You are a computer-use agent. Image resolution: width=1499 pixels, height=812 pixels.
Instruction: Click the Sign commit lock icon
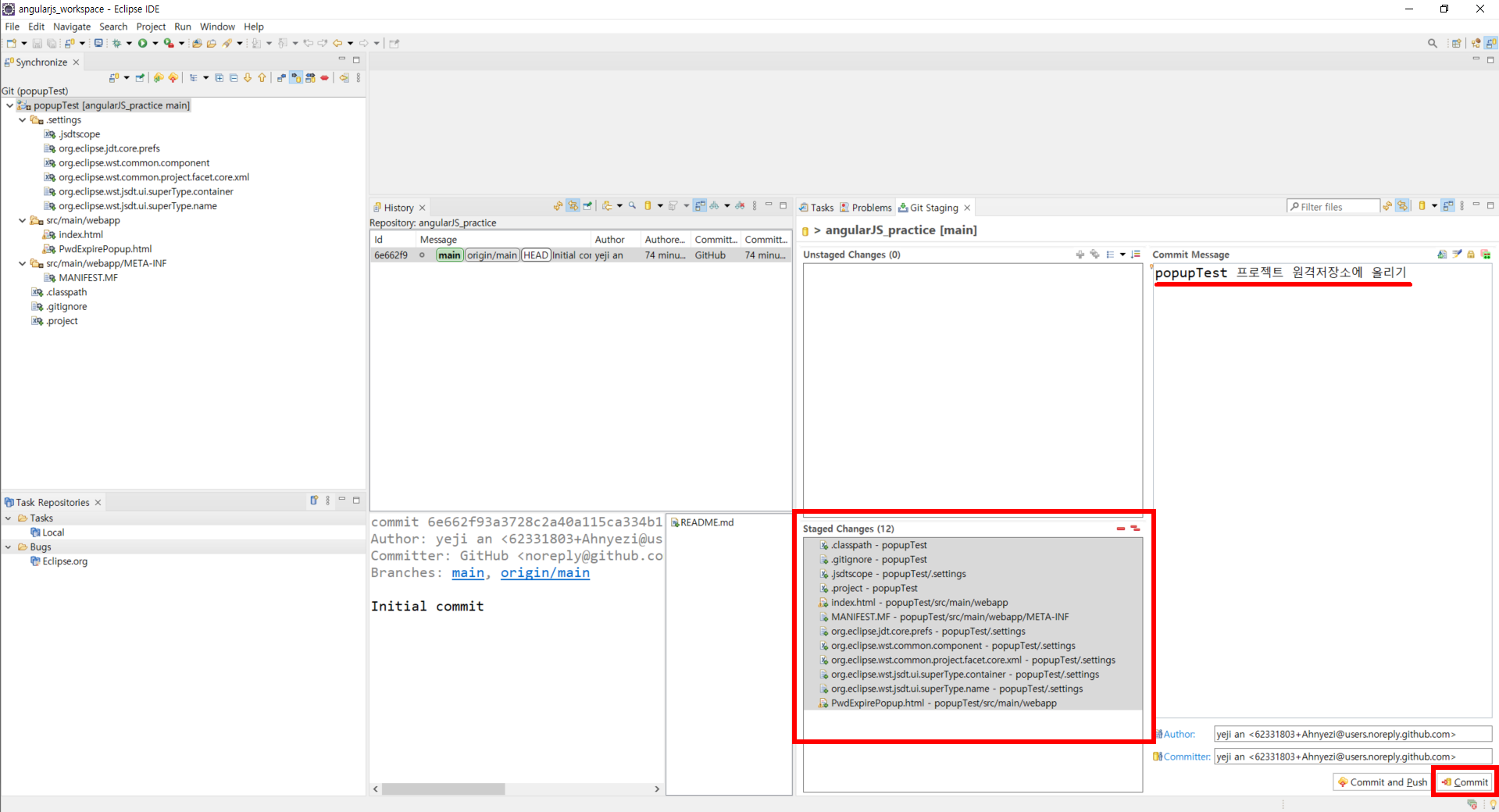1471,255
